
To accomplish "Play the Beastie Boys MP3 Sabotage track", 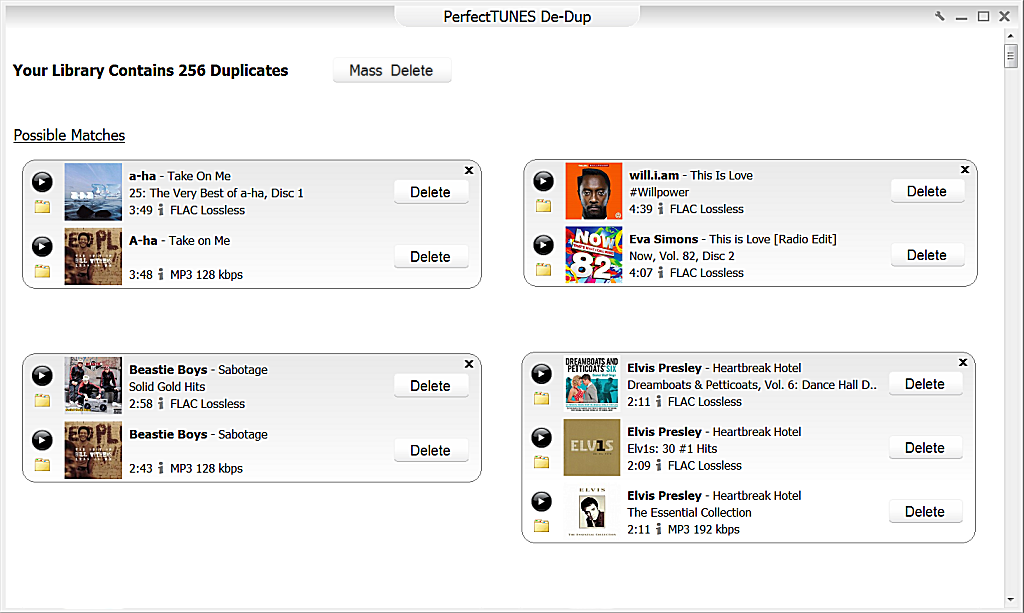I will [x=42, y=440].
